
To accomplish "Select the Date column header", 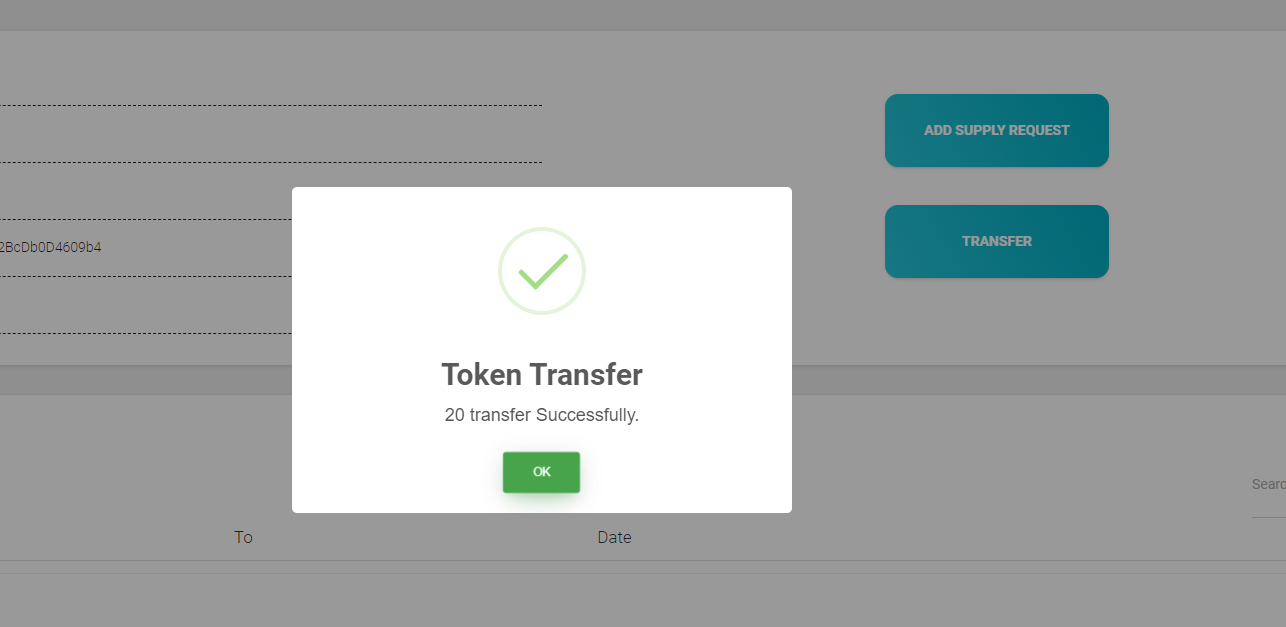I will point(614,537).
